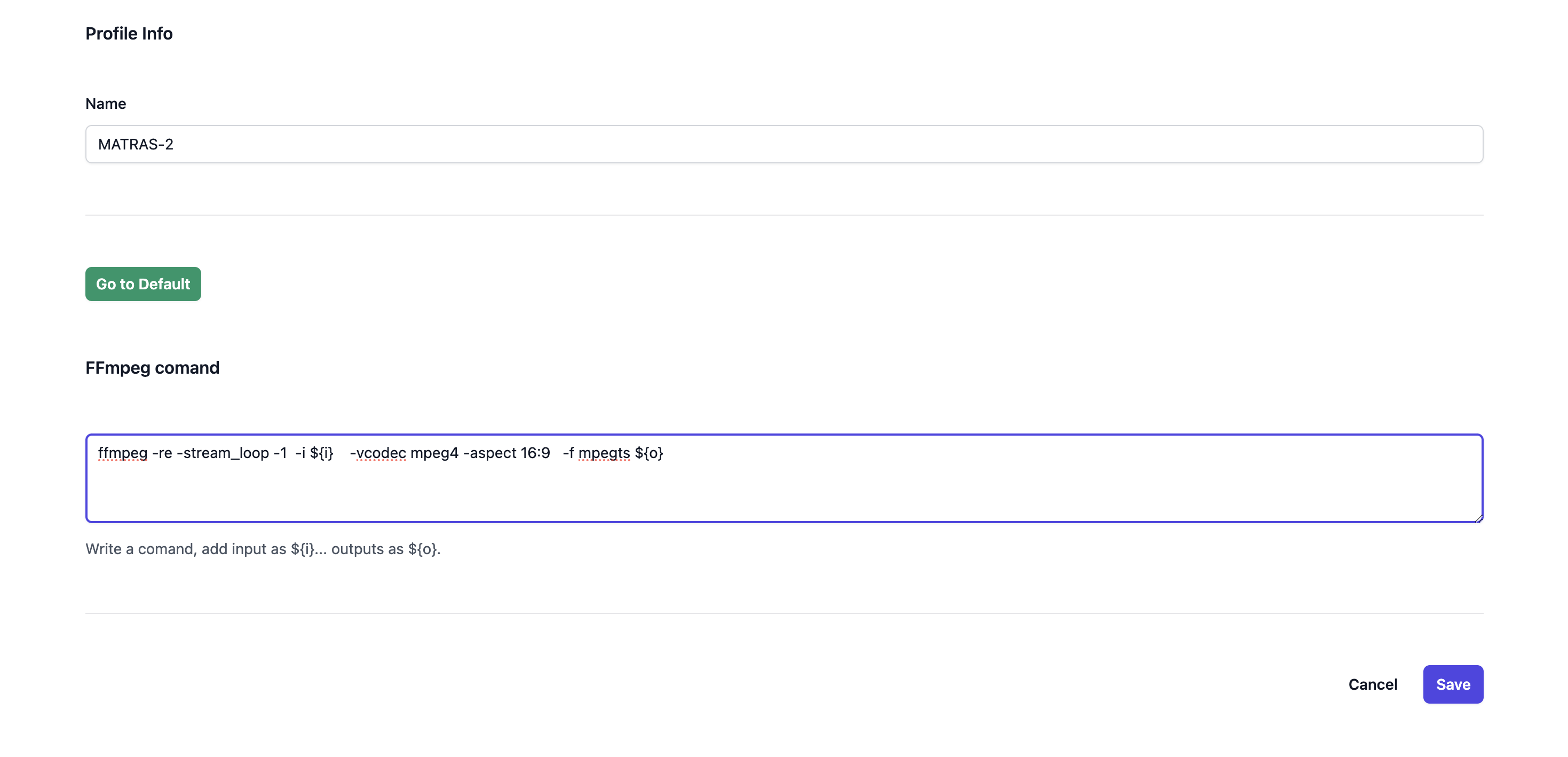Click the -re flag in command
1568x757 pixels.
(x=162, y=453)
